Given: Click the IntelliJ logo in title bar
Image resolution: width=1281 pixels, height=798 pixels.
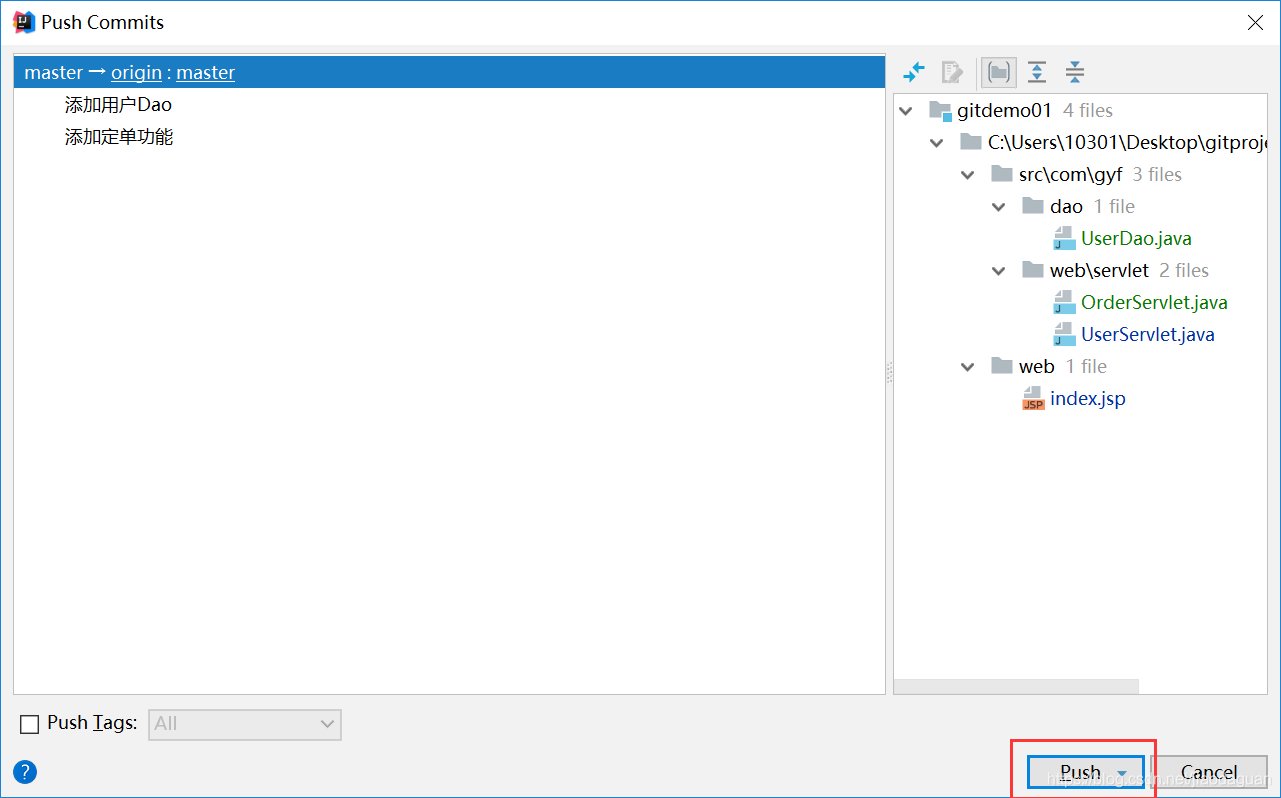Looking at the screenshot, I should click(24, 22).
